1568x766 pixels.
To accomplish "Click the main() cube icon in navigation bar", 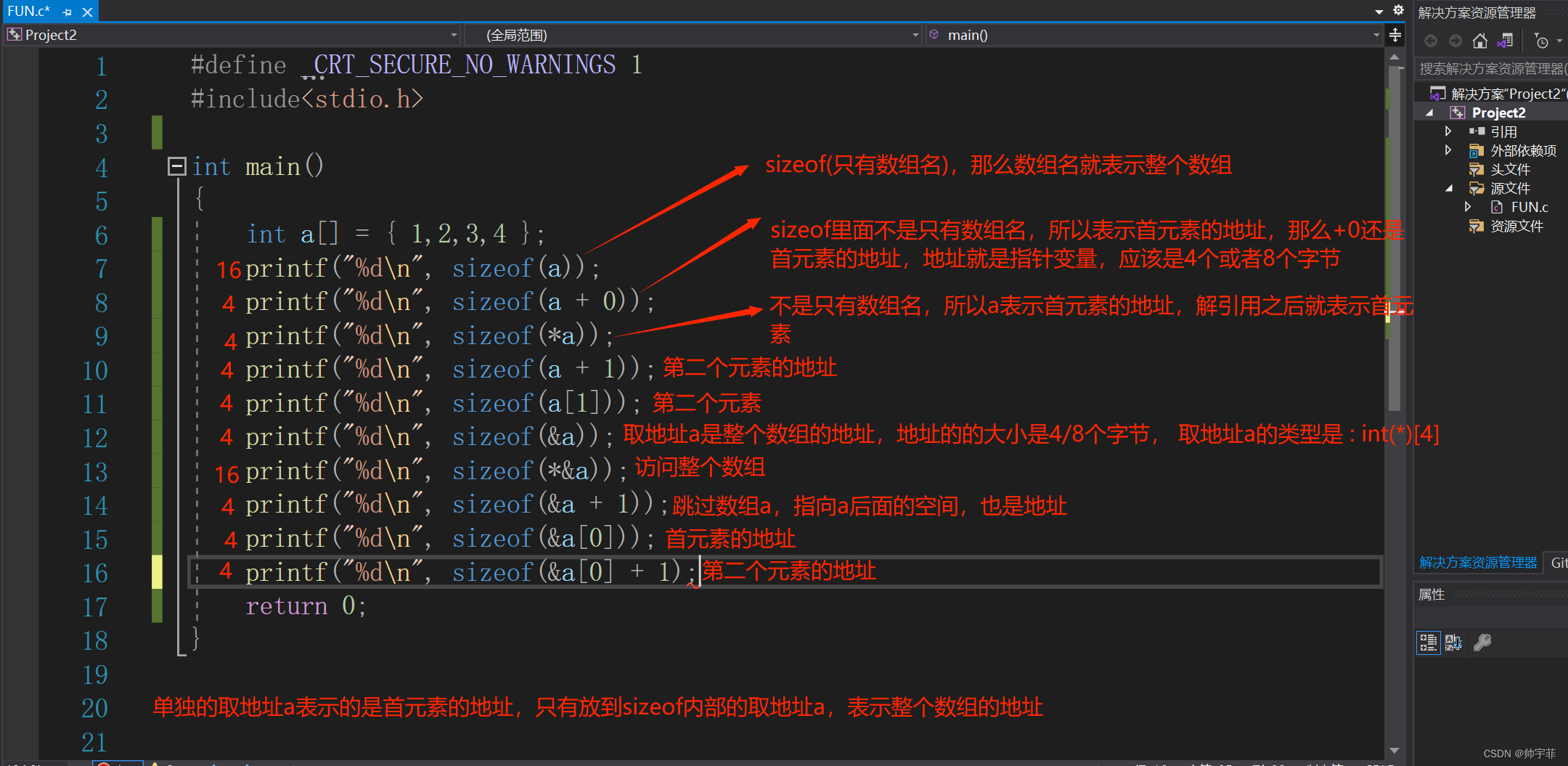I will (x=934, y=34).
